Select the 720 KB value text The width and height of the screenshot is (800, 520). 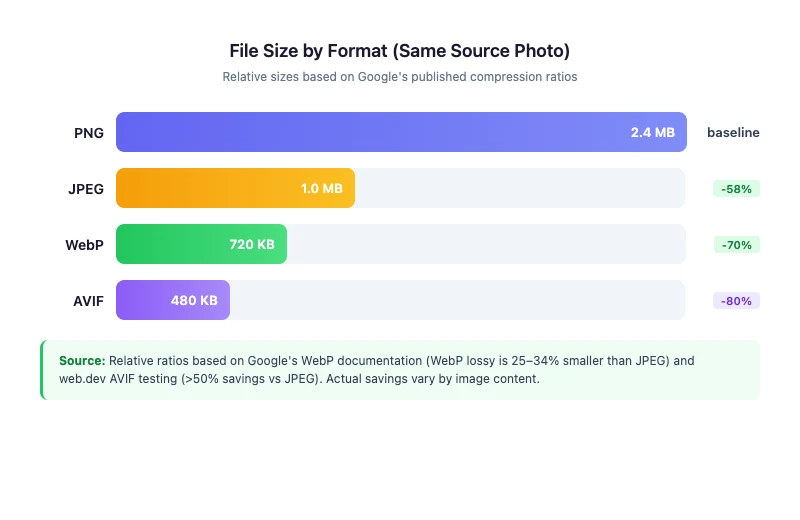pos(252,244)
